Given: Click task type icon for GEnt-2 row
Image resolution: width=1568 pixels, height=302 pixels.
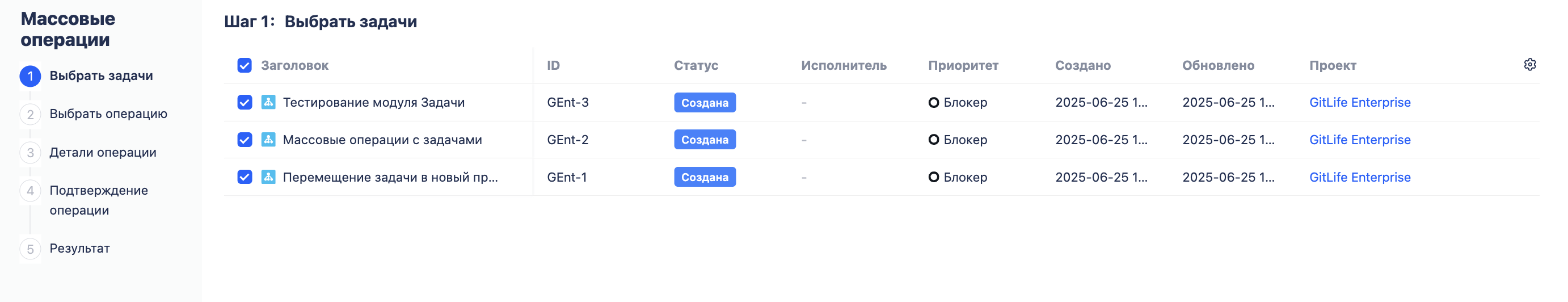Looking at the screenshot, I should coord(268,140).
